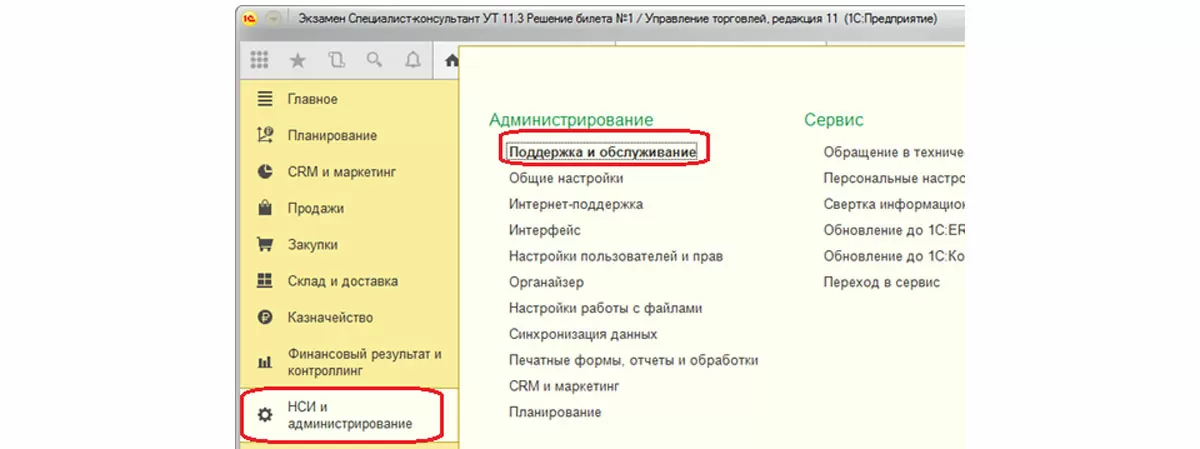This screenshot has height=449, width=1200.
Task: Open Настройки работы с файлами
Action: tap(605, 308)
